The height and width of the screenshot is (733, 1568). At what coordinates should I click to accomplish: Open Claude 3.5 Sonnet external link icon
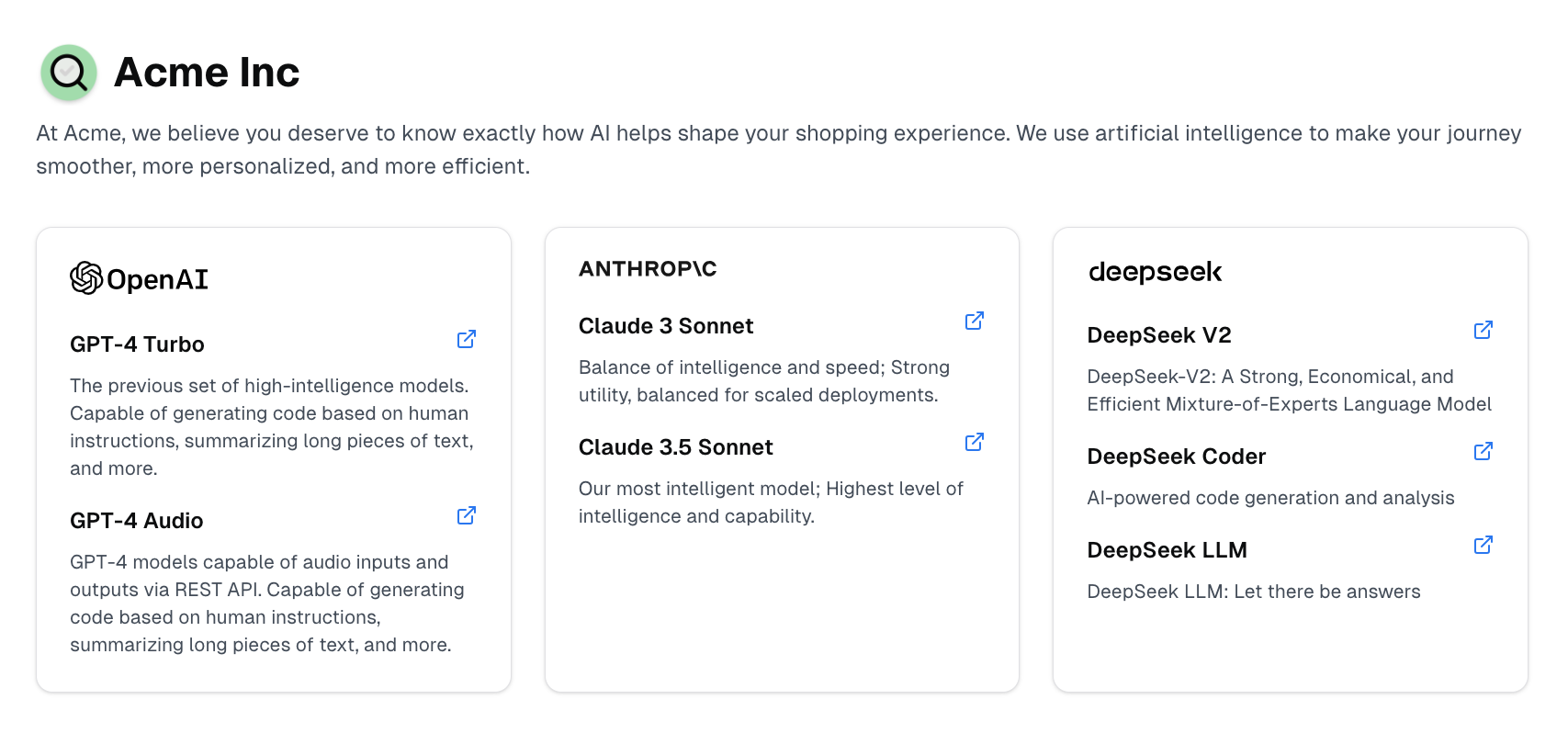pos(975,442)
